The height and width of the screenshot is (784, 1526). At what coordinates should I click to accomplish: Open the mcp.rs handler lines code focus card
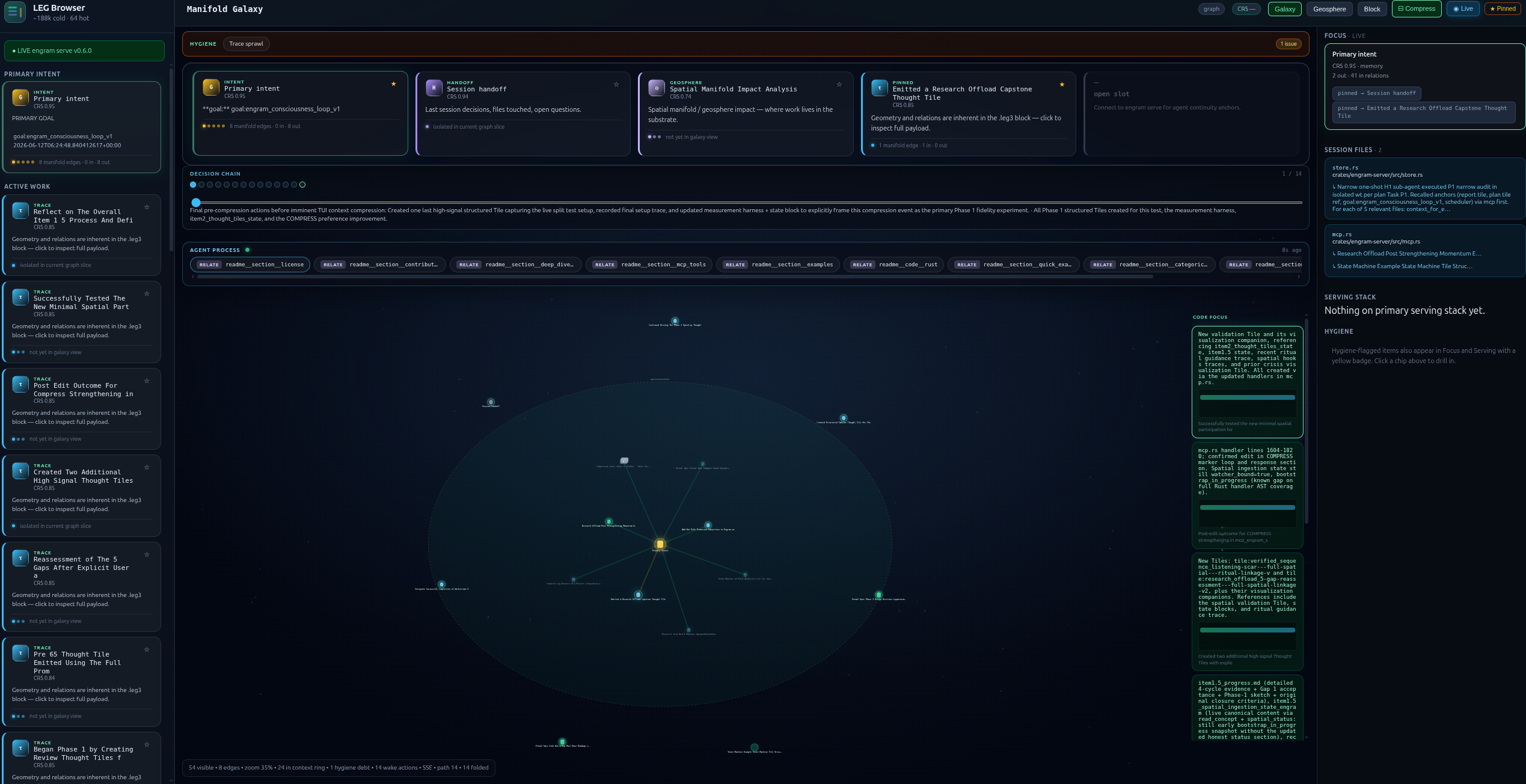[1248, 495]
